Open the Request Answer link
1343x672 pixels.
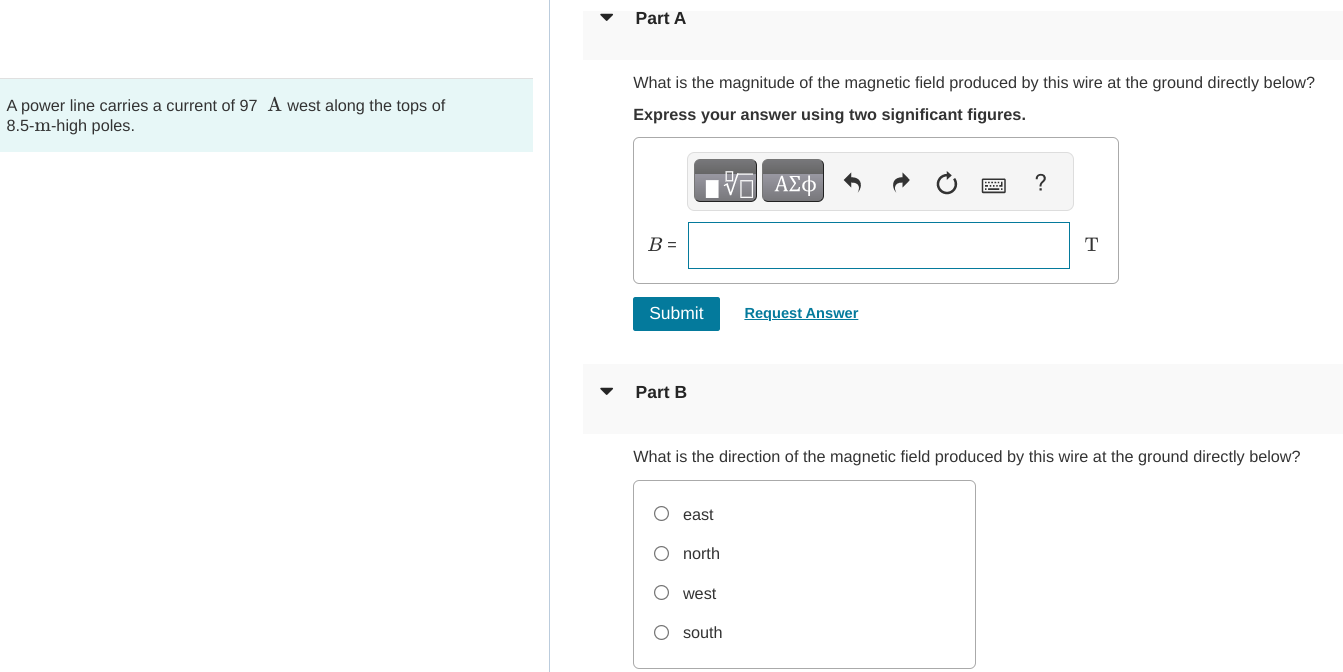[801, 313]
